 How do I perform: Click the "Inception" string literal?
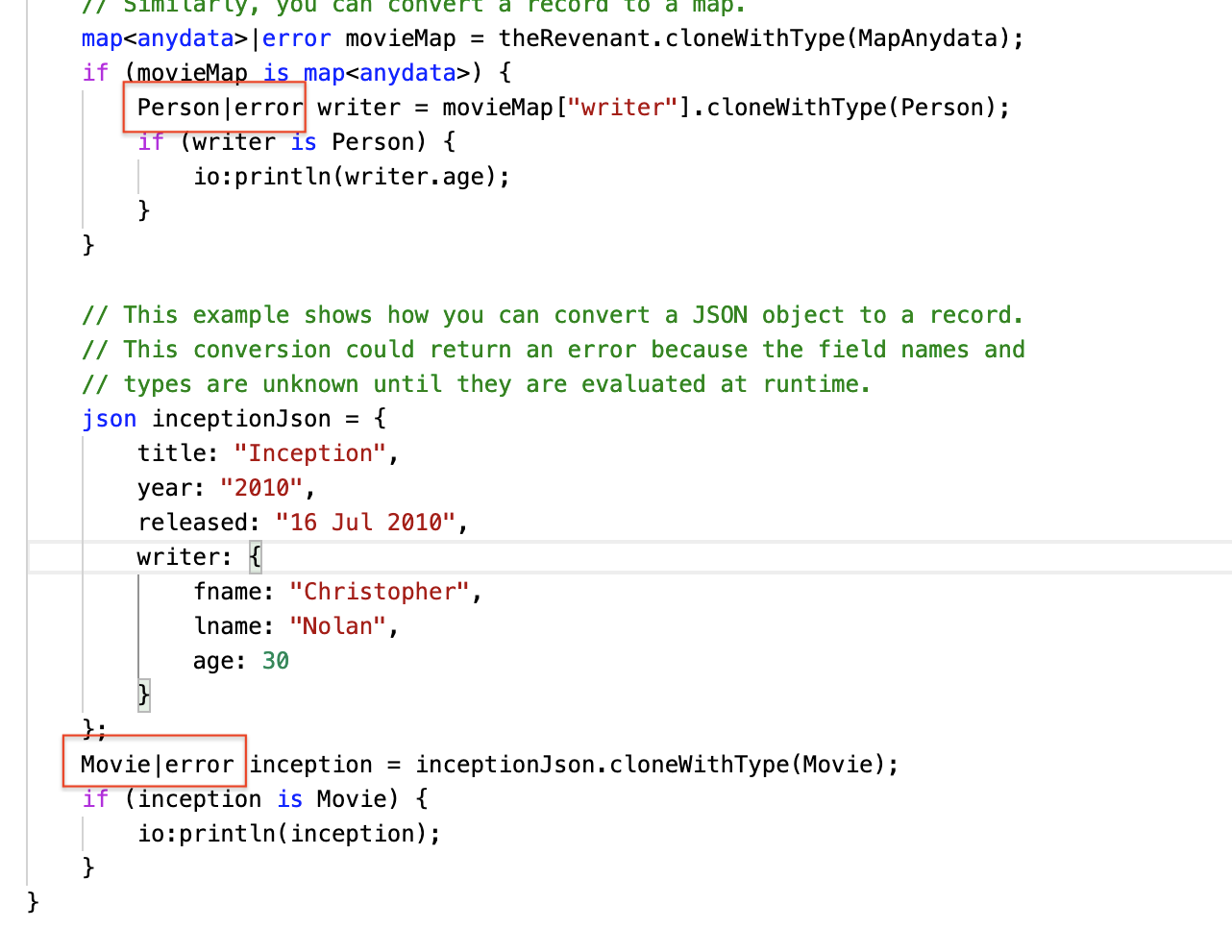click(308, 452)
